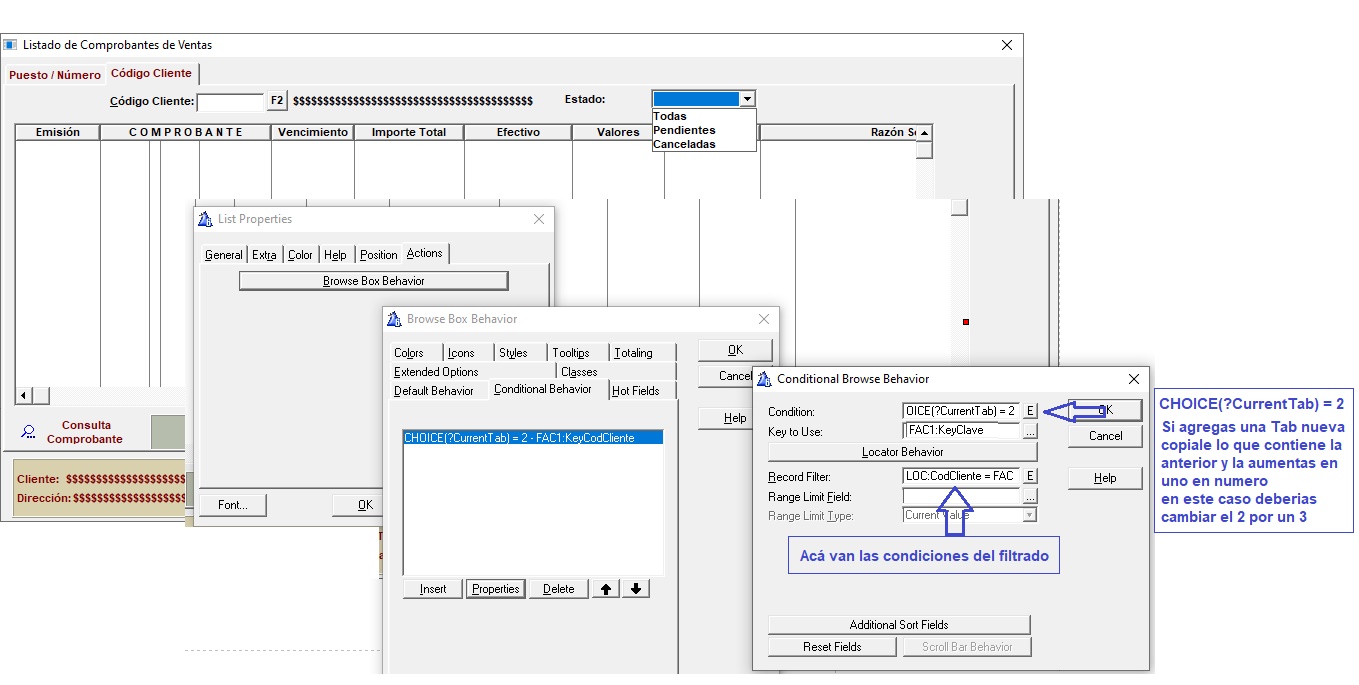Switch to the Puesto / Número tab
Screen dimensions: 1359x685
[x=55, y=75]
